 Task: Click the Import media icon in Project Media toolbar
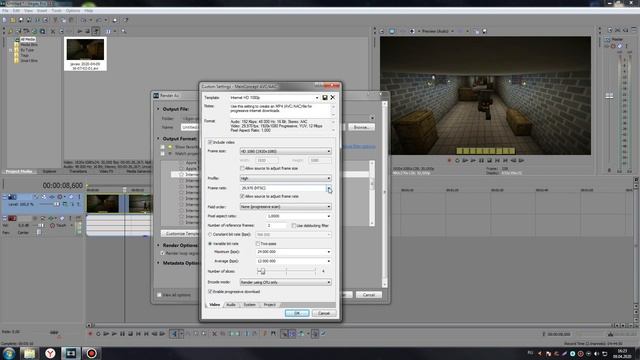pos(11,31)
